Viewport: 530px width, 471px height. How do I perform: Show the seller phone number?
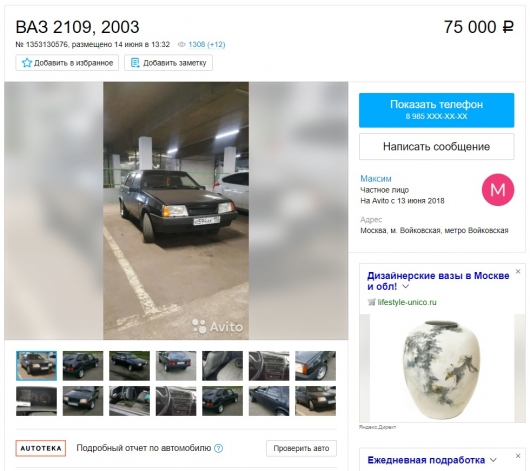click(436, 110)
